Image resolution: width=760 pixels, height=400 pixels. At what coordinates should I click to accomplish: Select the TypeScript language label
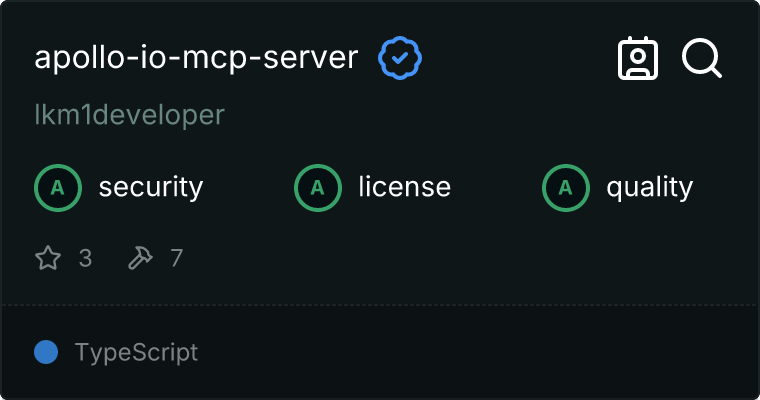point(136,352)
